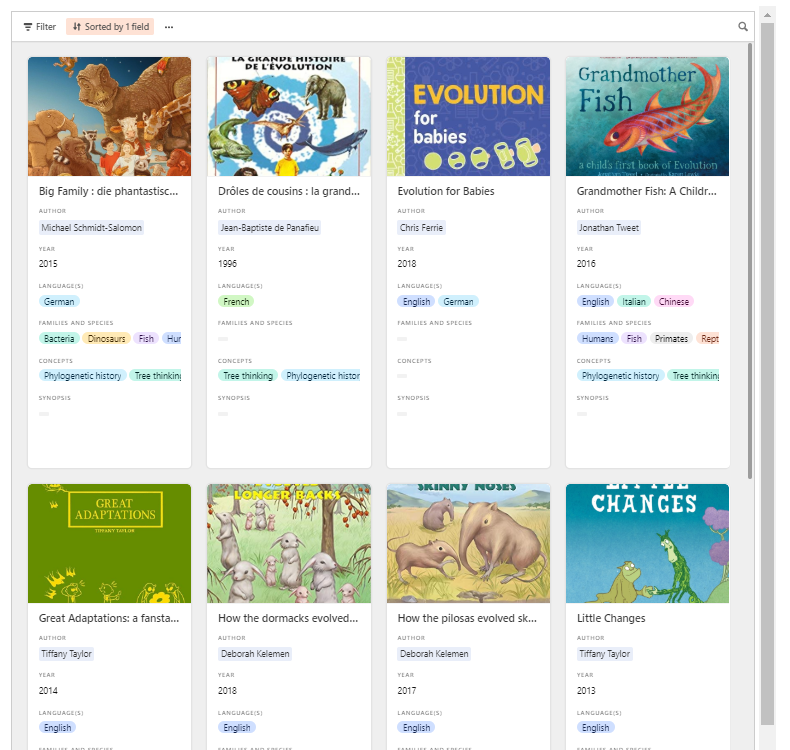Select author tag Jean-Baptiste de Panafieu
Viewport: 790px width, 750px height.
coord(270,228)
